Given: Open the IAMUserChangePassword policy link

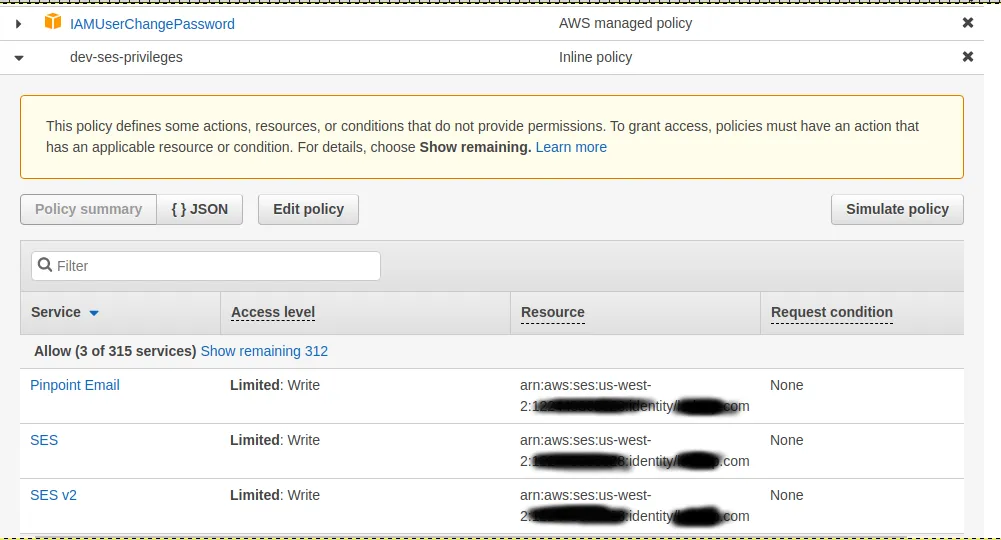Looking at the screenshot, I should point(152,24).
